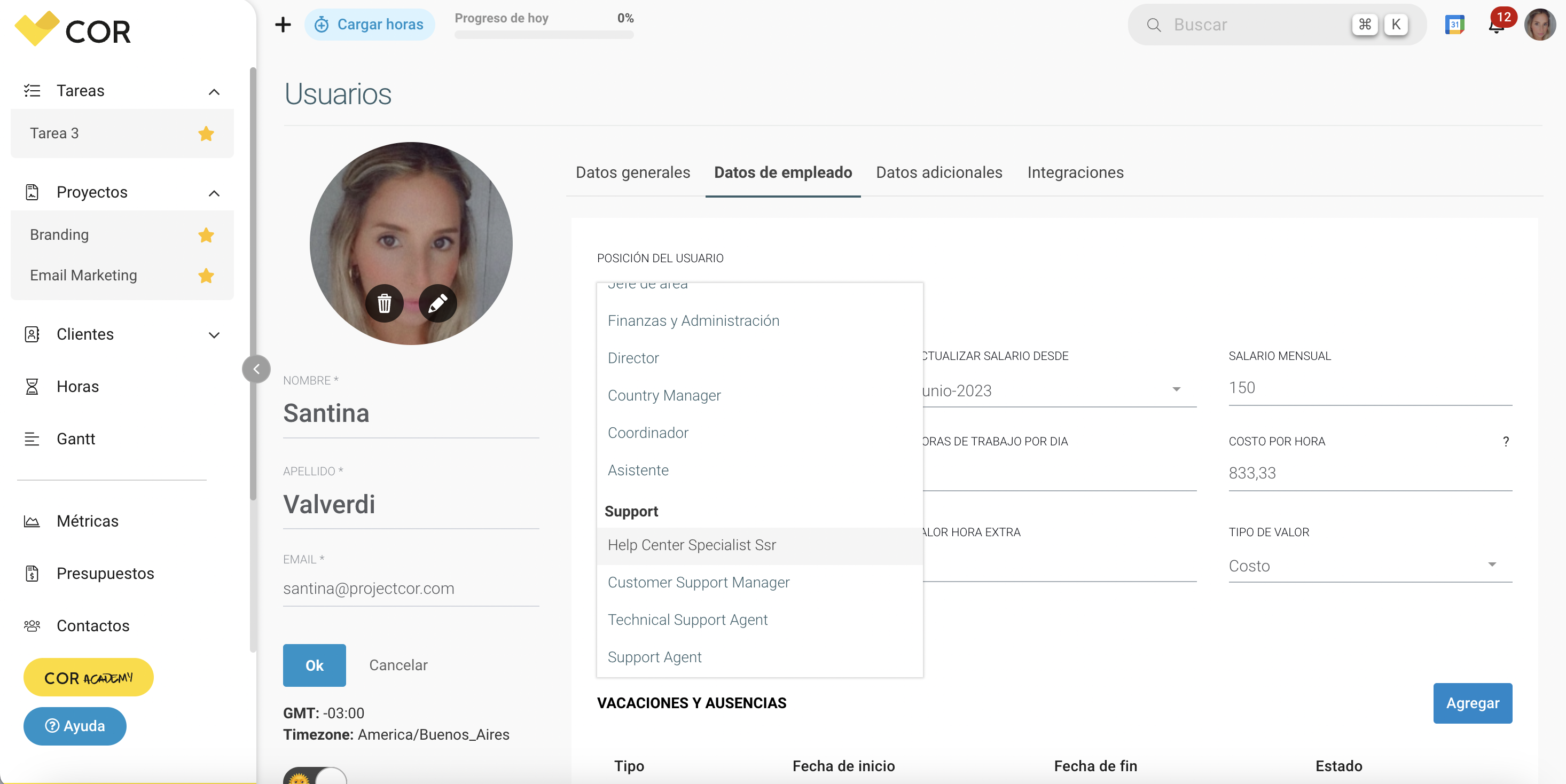Open COR Academy button
This screenshot has width=1566, height=784.
click(88, 678)
